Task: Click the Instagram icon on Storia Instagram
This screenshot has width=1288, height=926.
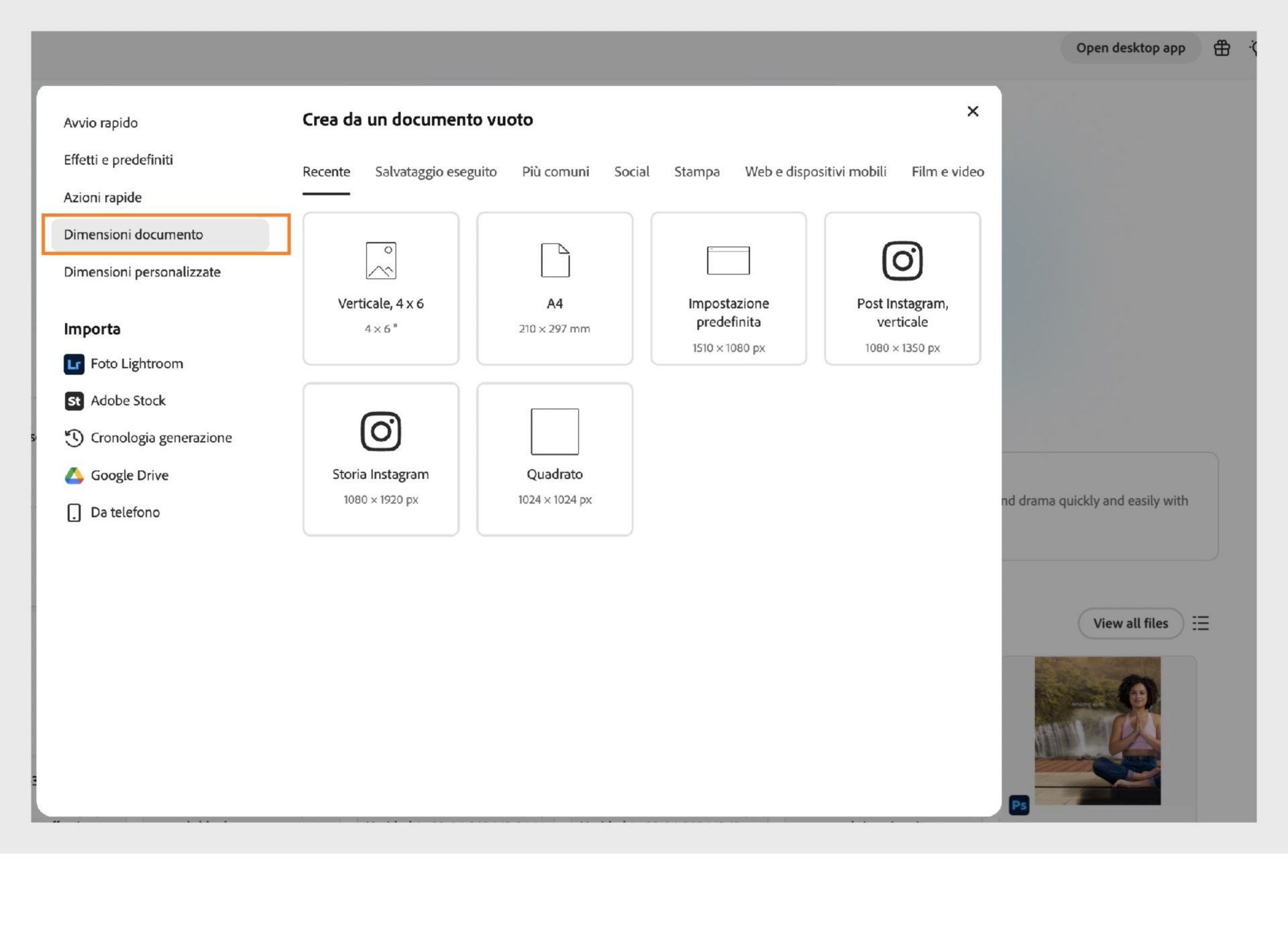Action: (x=380, y=431)
